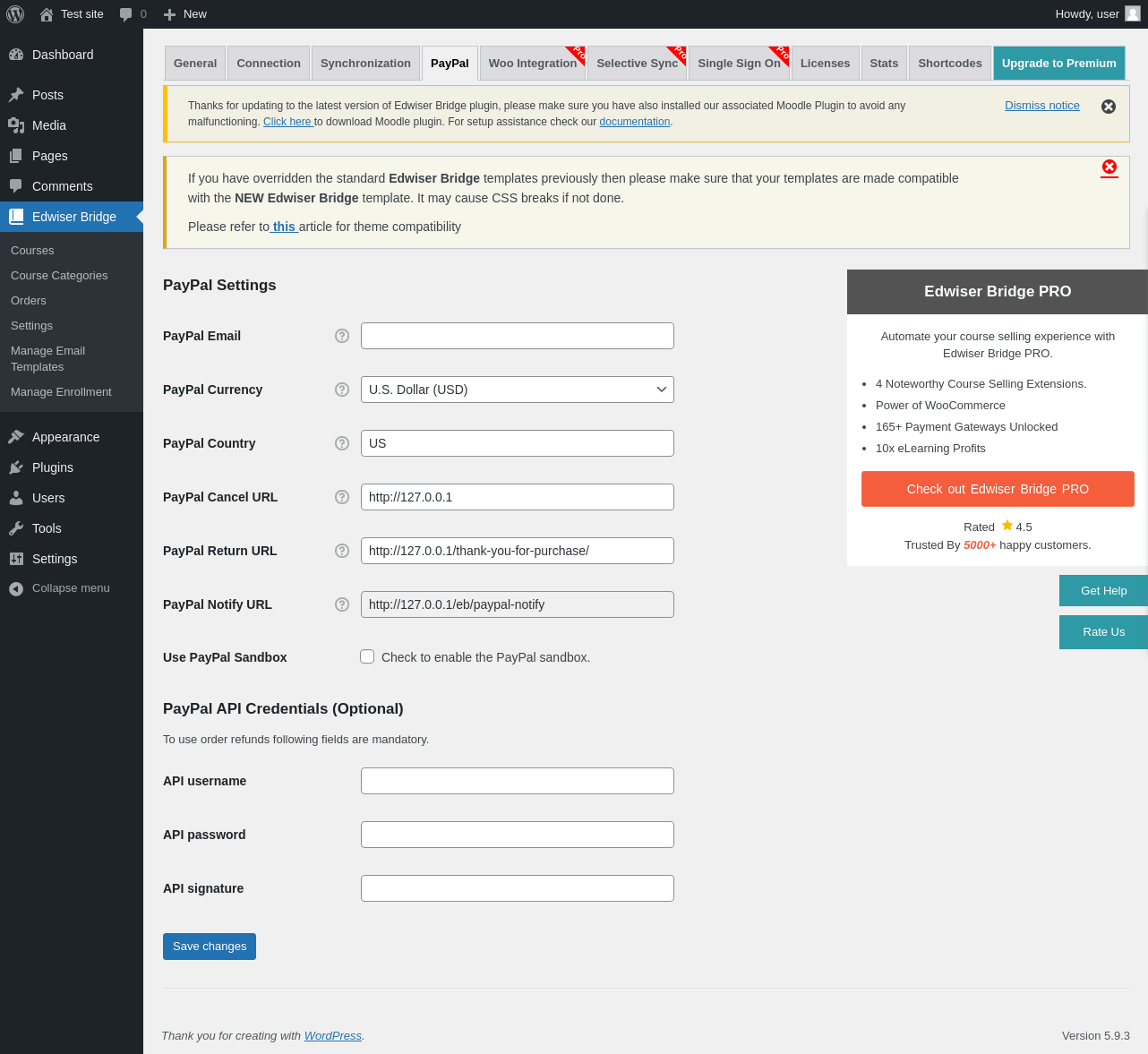The height and width of the screenshot is (1054, 1148).
Task: Open the comments bubble in admin bar
Action: pyautogui.click(x=126, y=14)
